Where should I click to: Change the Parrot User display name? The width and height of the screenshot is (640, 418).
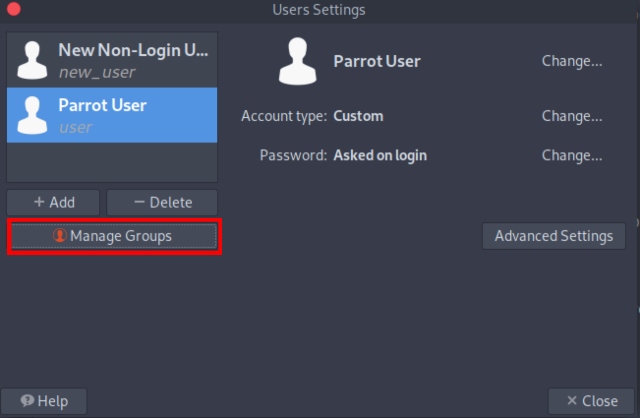[x=572, y=61]
